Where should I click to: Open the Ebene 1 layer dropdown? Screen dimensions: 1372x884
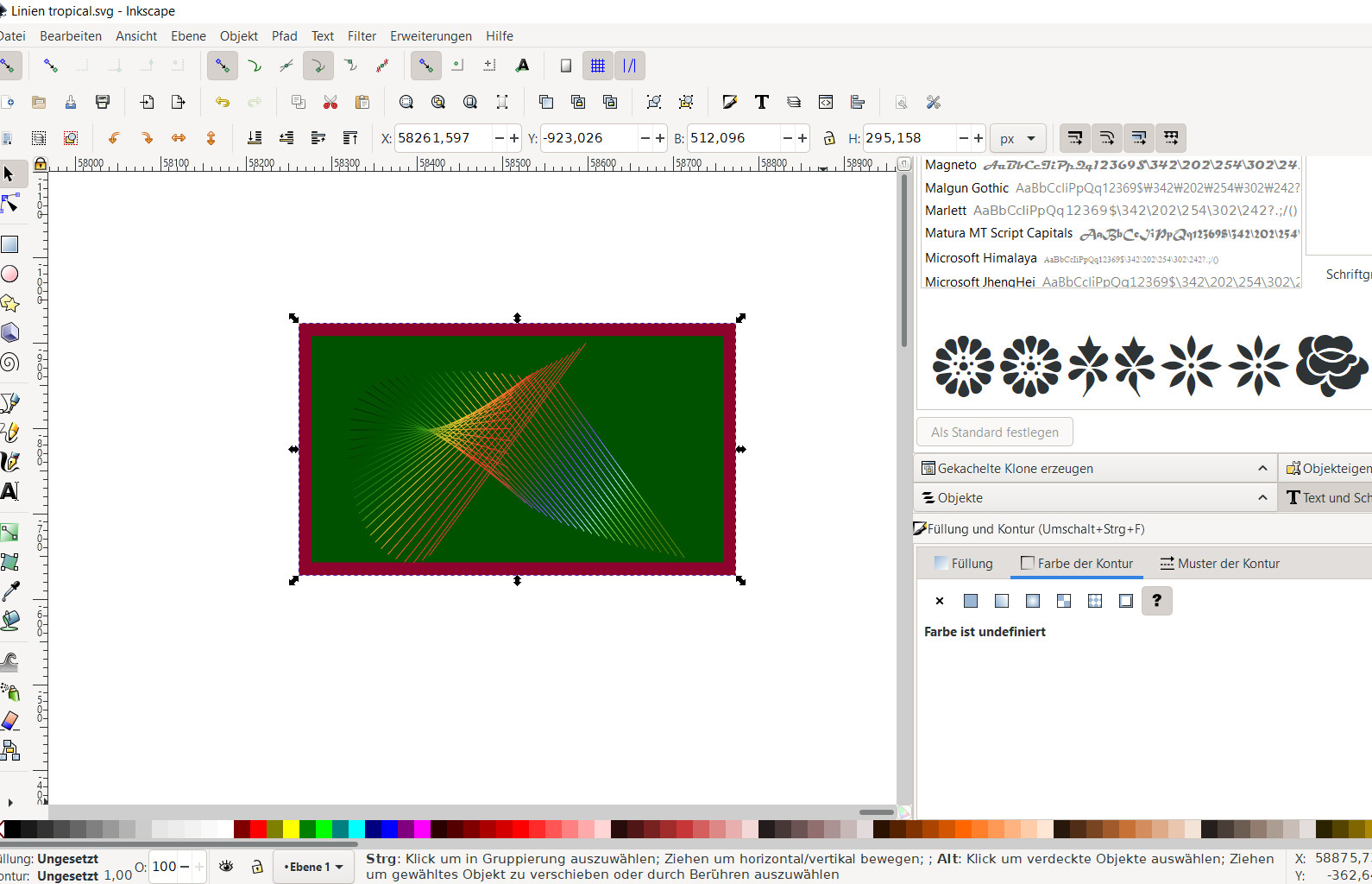click(313, 867)
